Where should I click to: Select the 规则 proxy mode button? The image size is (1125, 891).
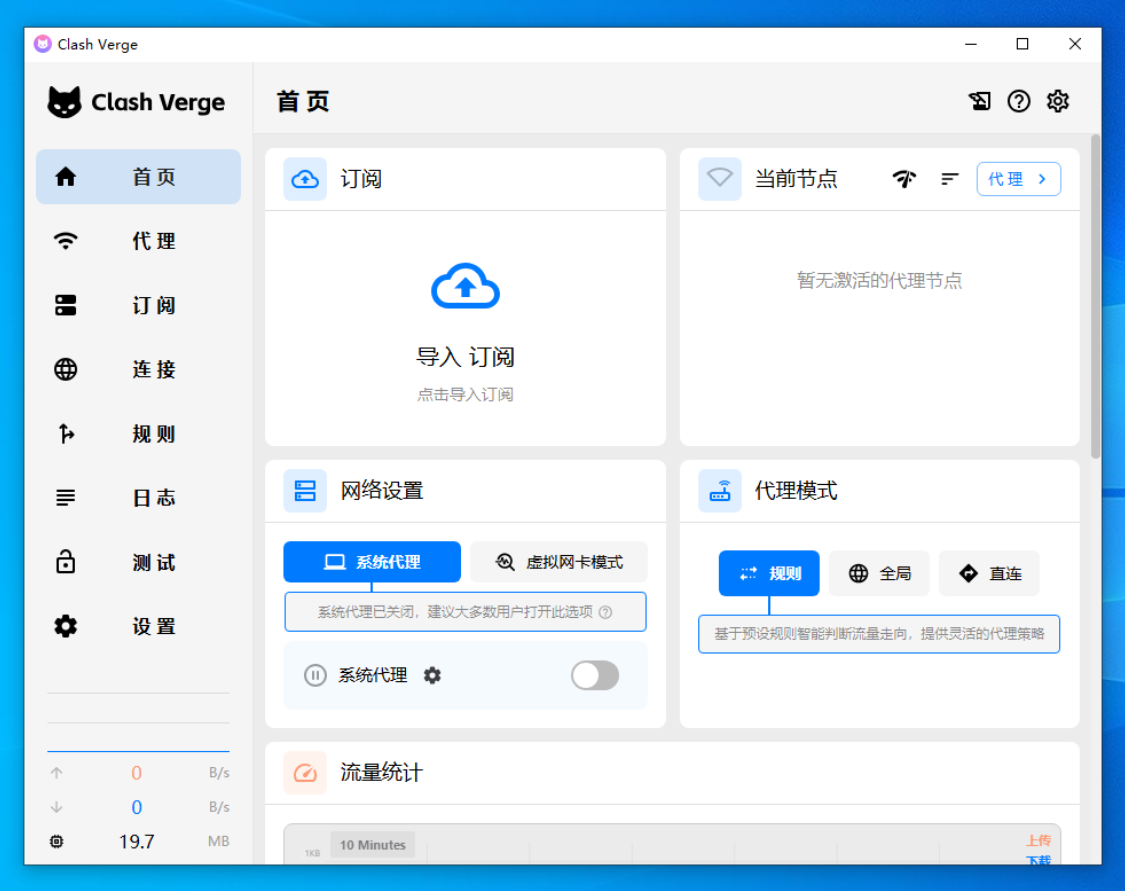769,574
